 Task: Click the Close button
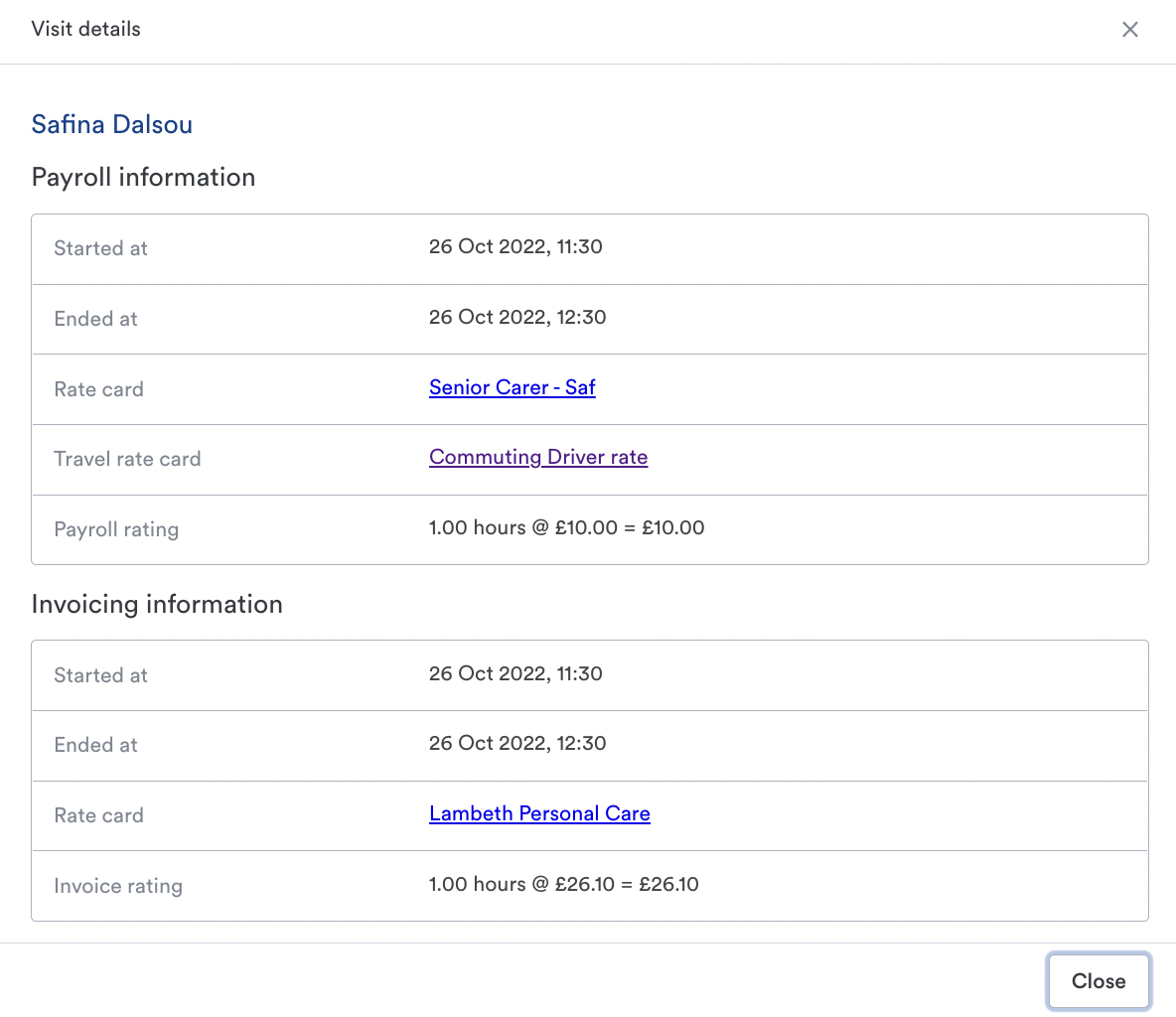(1099, 981)
